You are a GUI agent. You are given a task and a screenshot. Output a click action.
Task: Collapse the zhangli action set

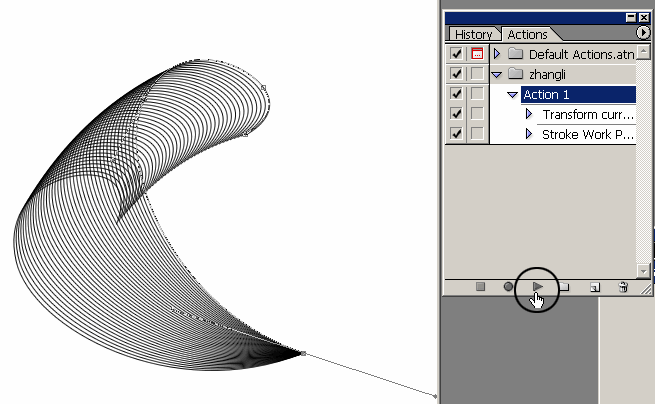tap(497, 75)
